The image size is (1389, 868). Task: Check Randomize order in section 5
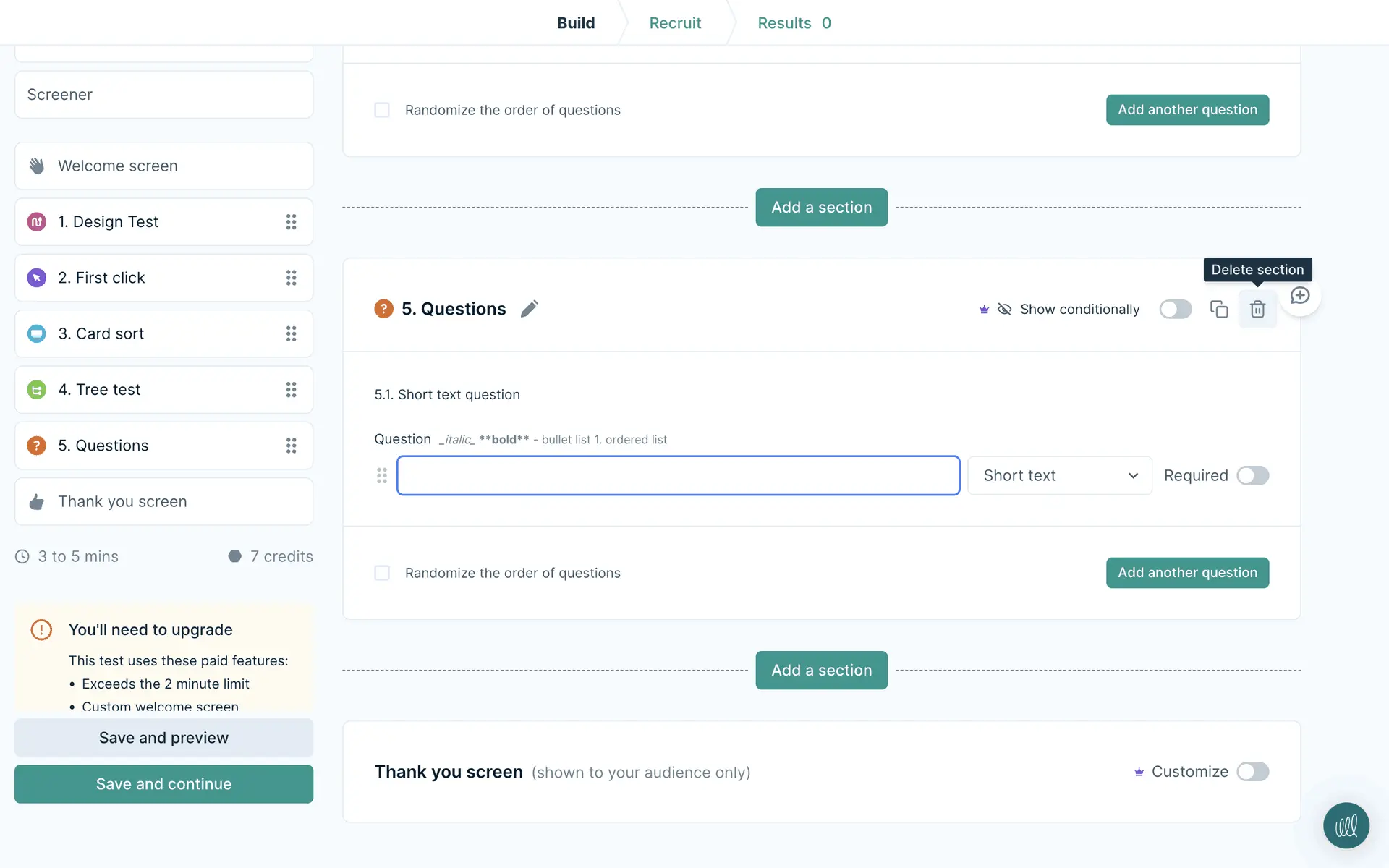[x=382, y=573]
